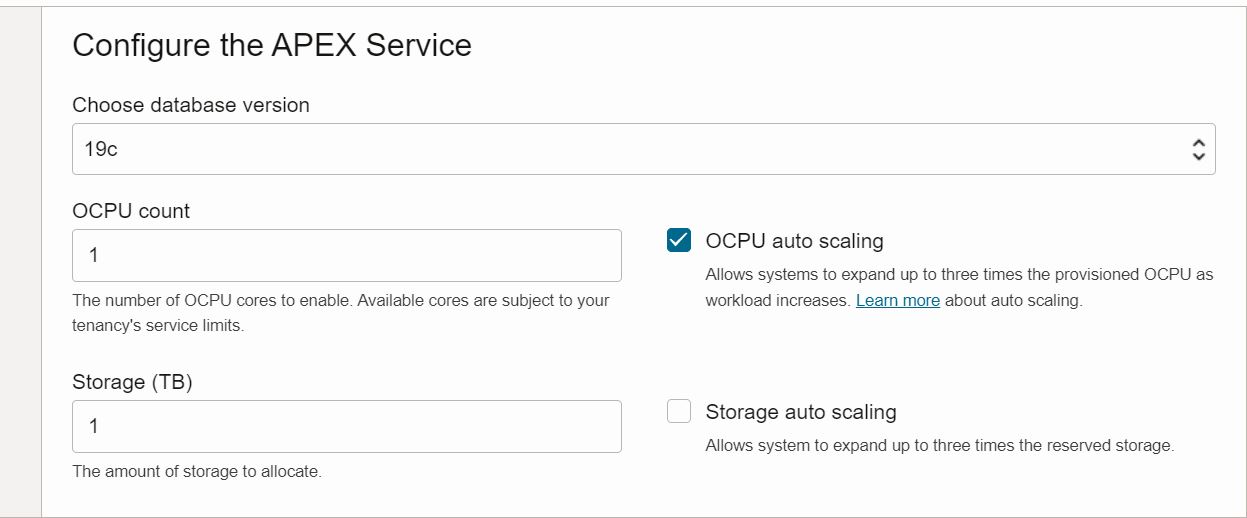Click the white checkmark in the blue checkbox
The image size is (1247, 518).
pyautogui.click(x=679, y=241)
